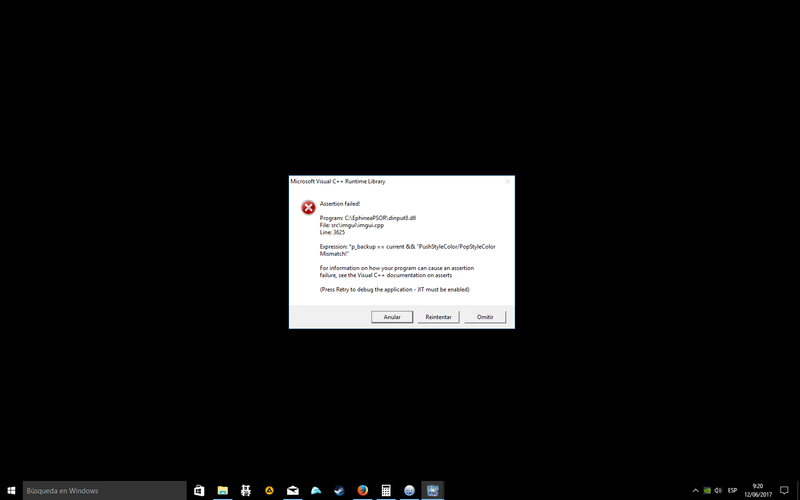Screen dimensions: 800x500
Task: Click the Reintentar button
Action: click(x=438, y=317)
